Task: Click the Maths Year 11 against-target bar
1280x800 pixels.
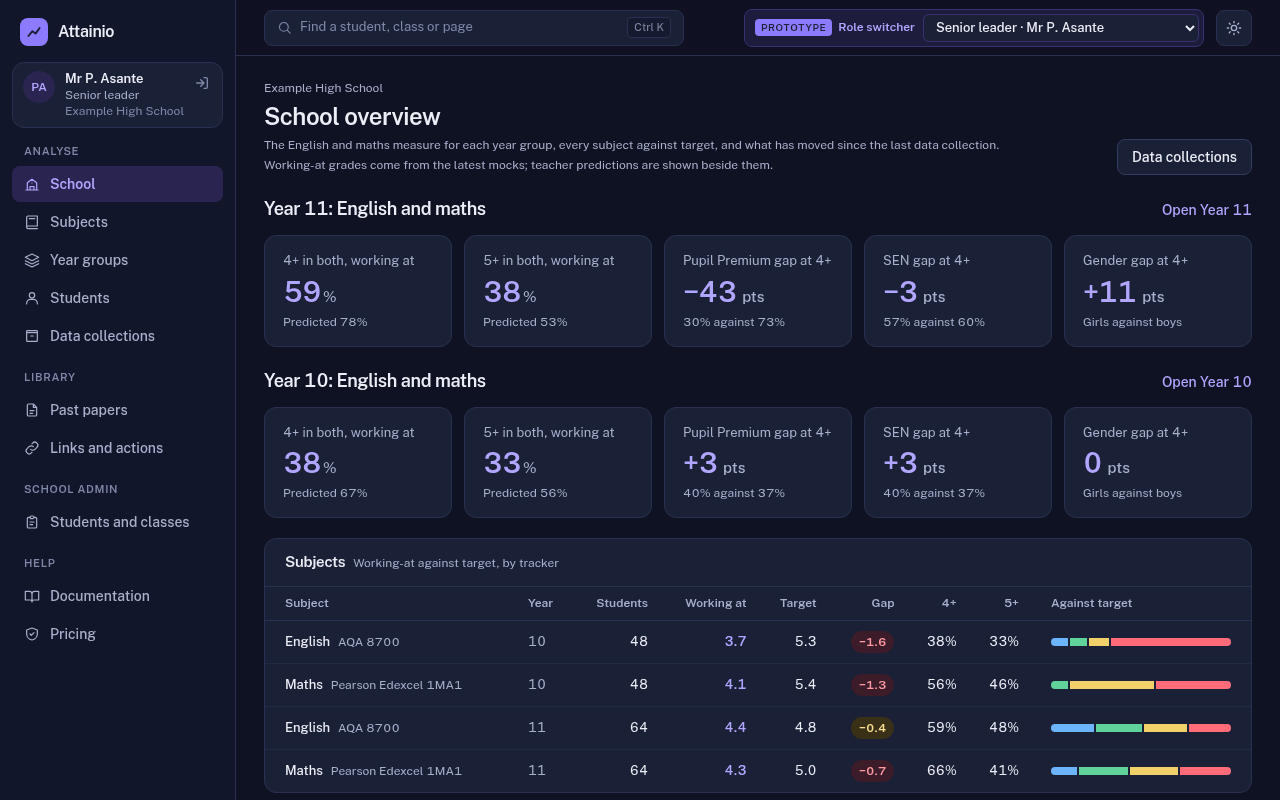Action: (1141, 771)
